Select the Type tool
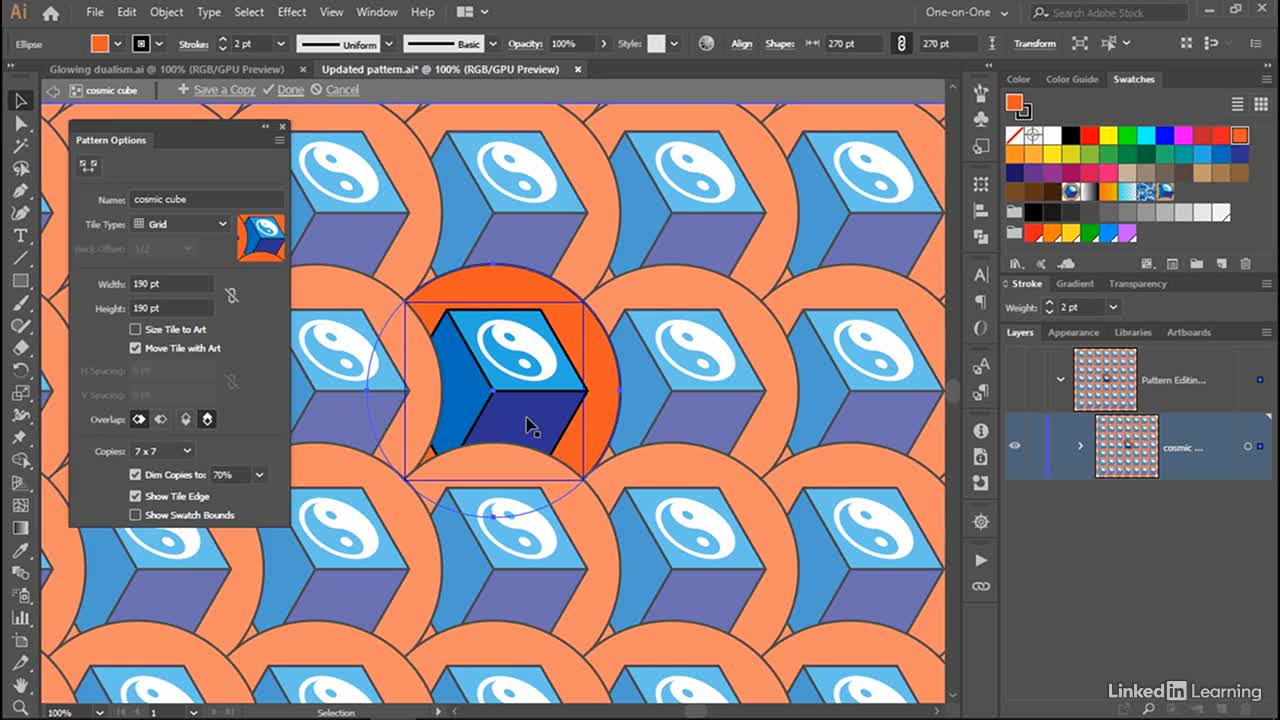This screenshot has width=1280, height=720. (20, 236)
